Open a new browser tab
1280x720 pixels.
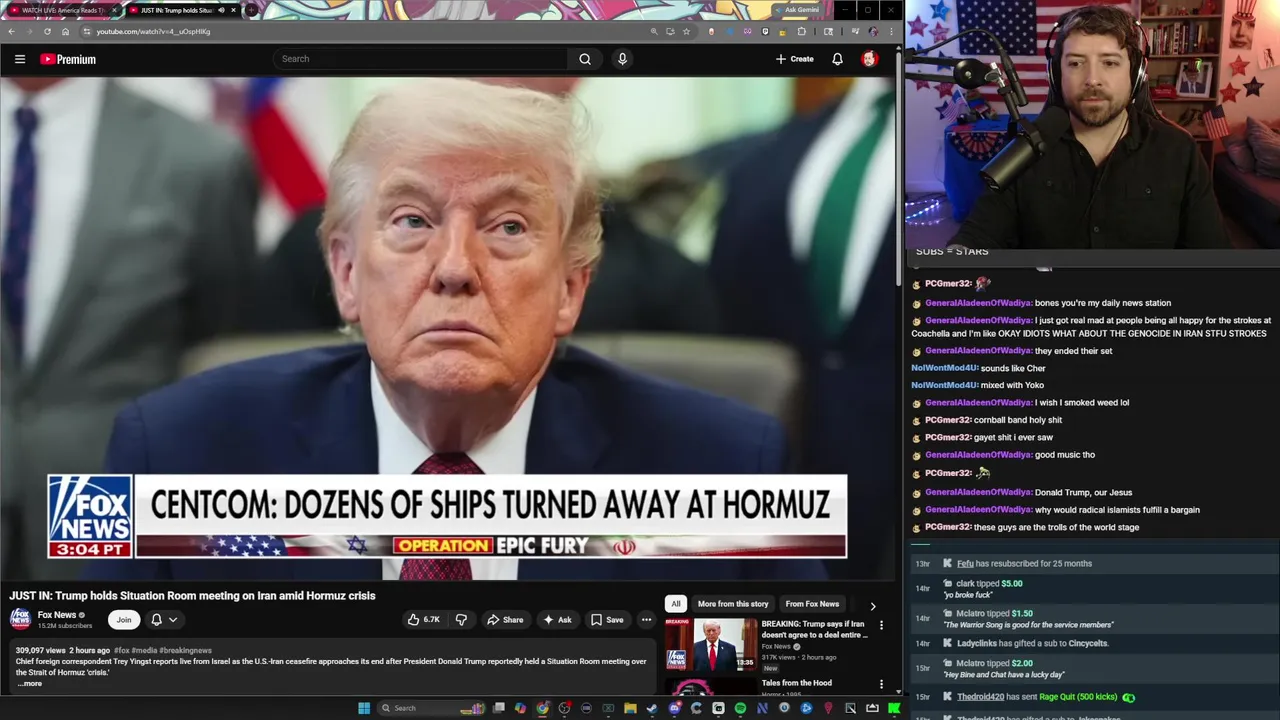click(x=252, y=10)
